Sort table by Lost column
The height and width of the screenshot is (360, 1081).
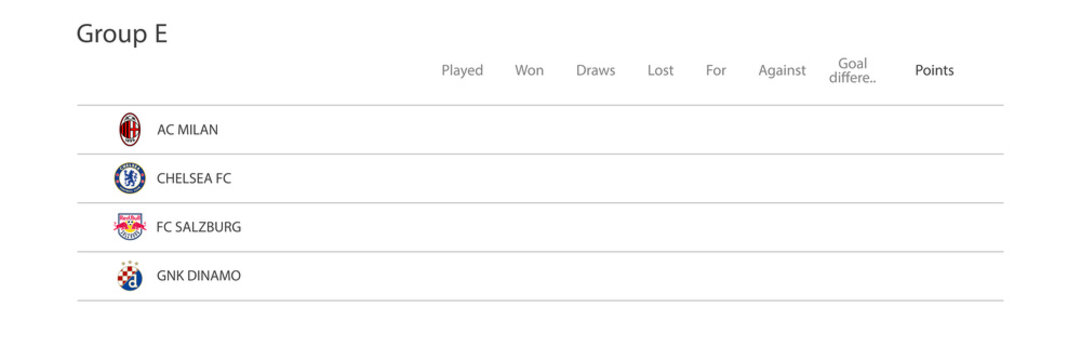(660, 70)
